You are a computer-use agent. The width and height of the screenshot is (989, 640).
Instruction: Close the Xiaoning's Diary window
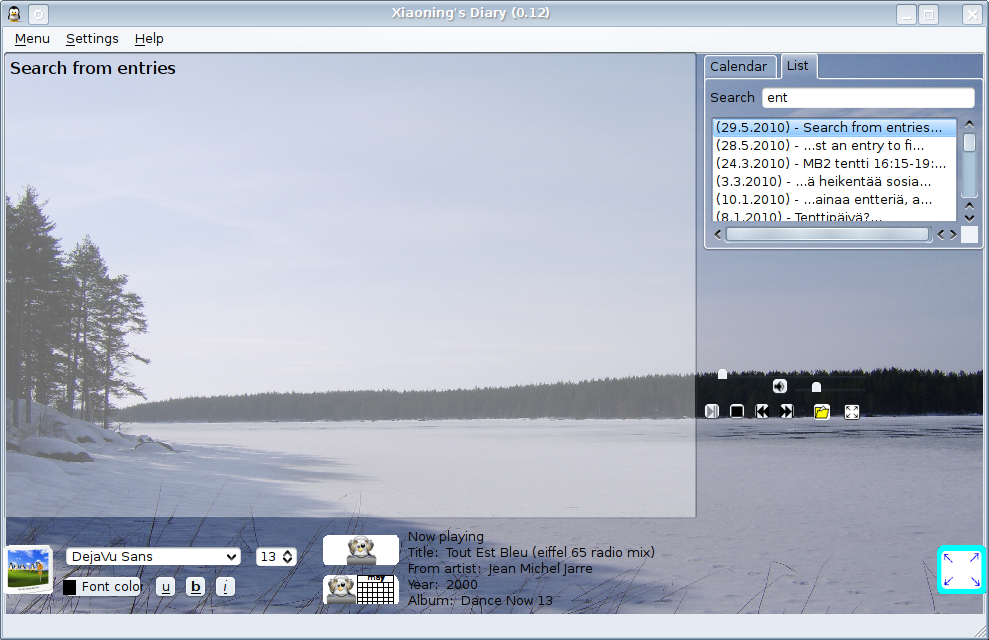pos(972,14)
